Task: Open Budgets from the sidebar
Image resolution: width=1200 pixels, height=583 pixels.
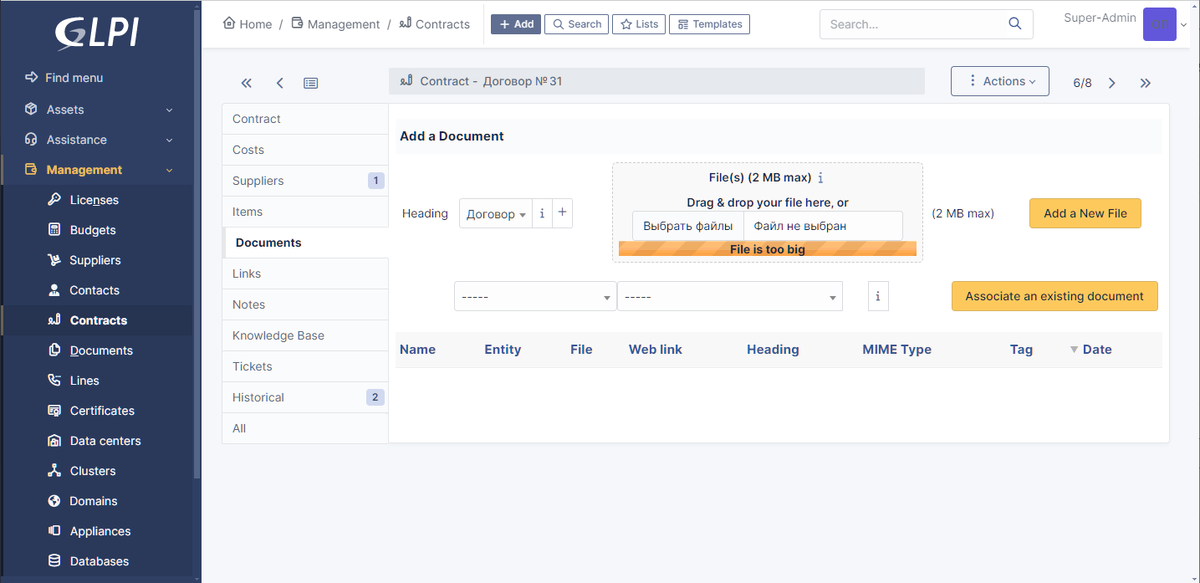Action: tap(93, 230)
